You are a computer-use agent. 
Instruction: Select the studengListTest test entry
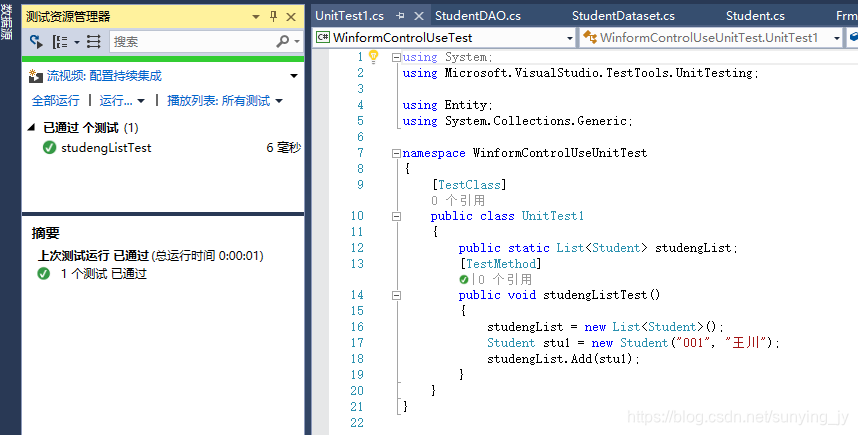tap(106, 148)
